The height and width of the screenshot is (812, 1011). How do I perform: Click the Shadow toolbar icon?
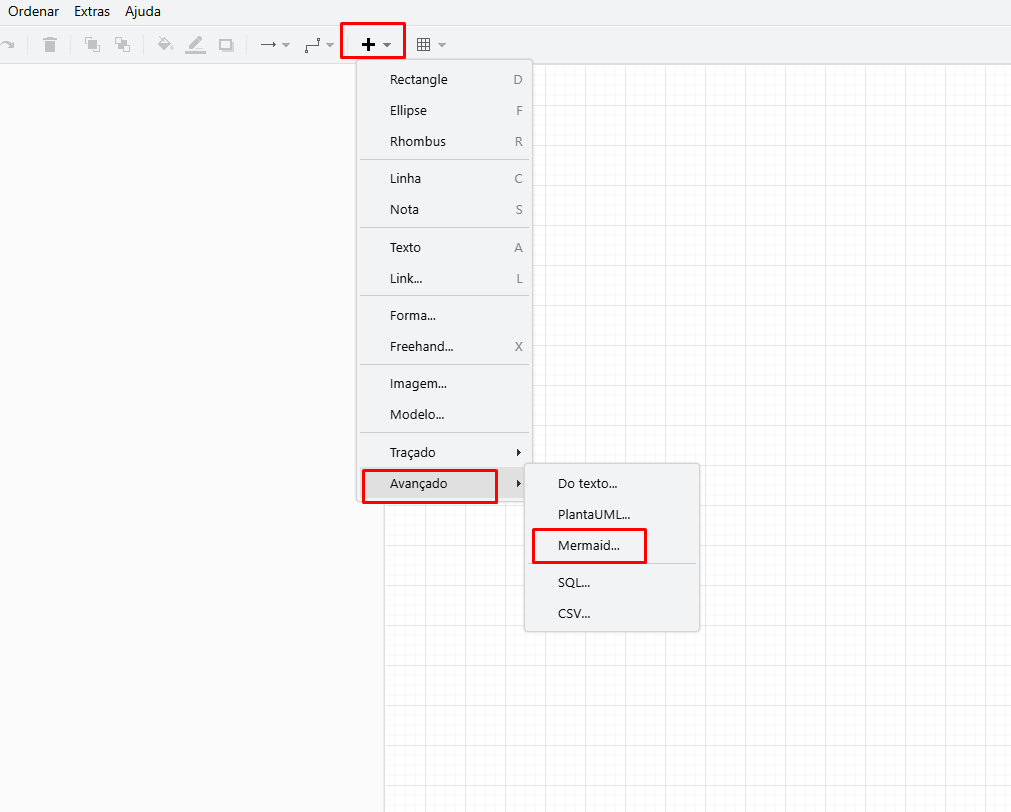click(226, 45)
